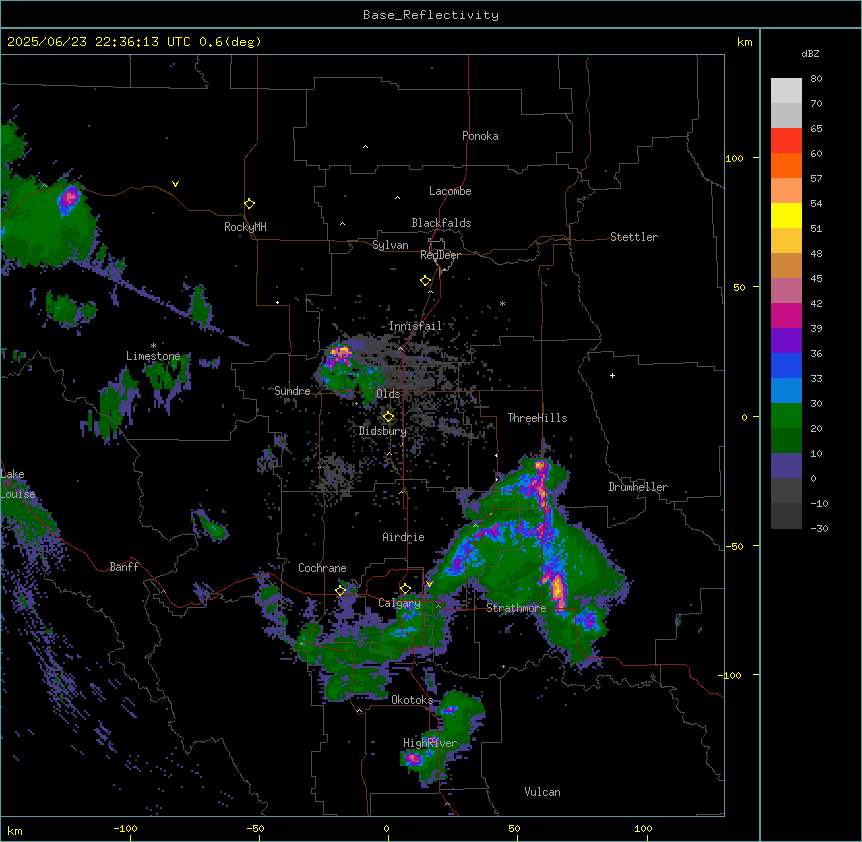Click the Drumheller town label
This screenshot has width=862, height=842.
638,487
